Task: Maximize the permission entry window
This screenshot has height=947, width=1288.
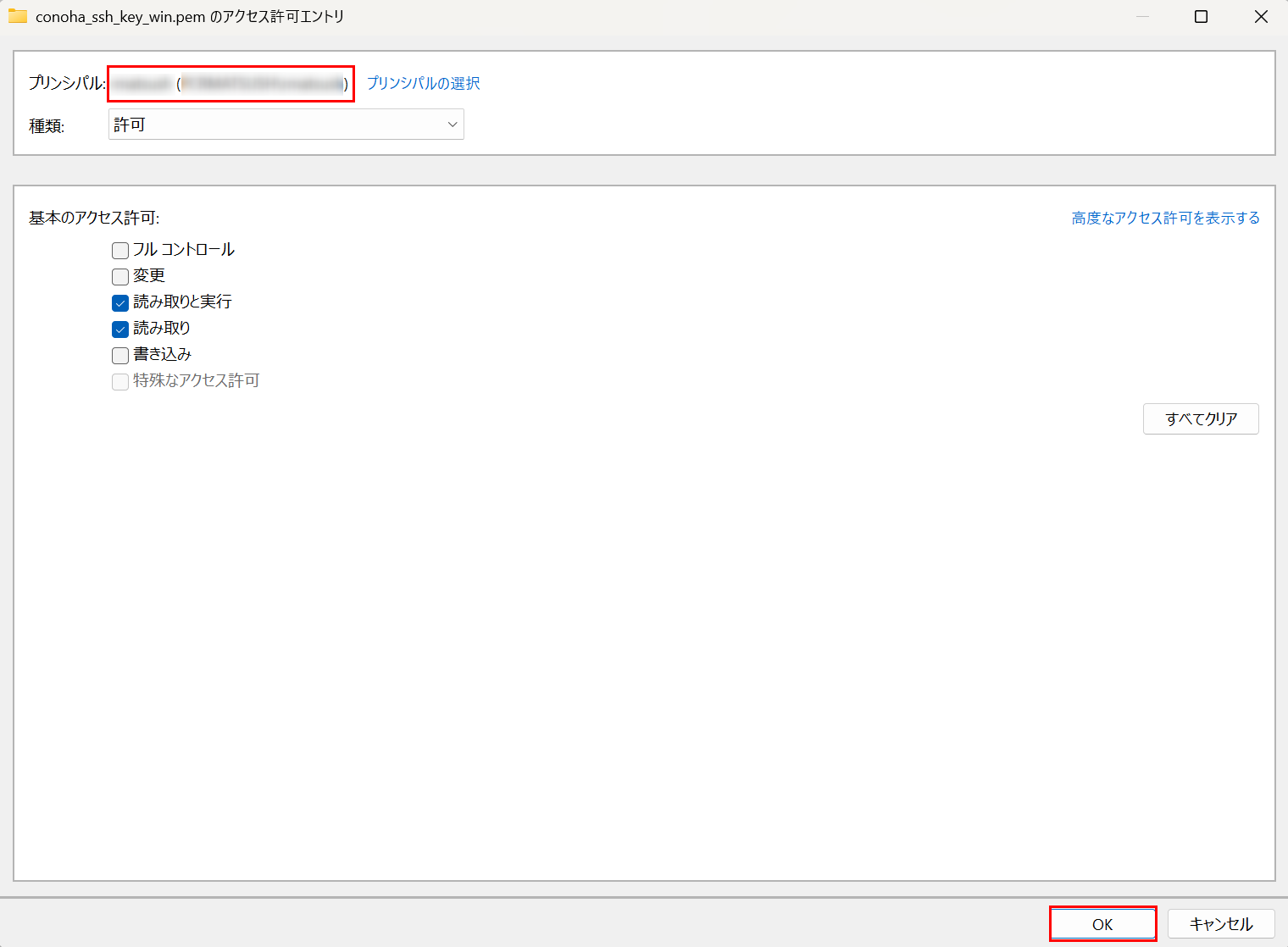Action: 1201,17
